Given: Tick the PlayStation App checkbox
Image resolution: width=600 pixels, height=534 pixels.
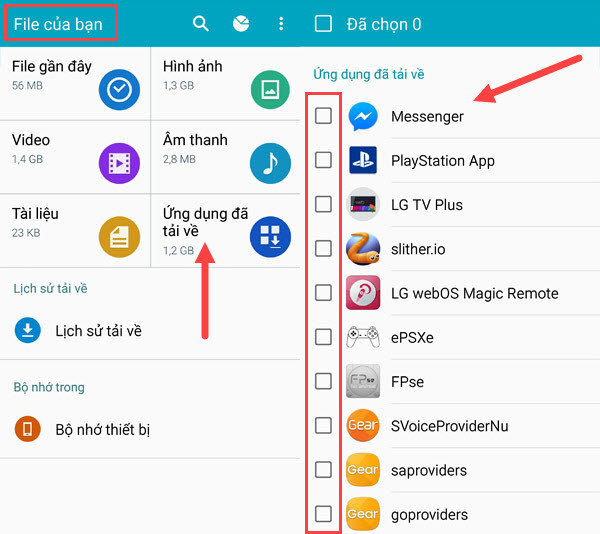Looking at the screenshot, I should 323,160.
